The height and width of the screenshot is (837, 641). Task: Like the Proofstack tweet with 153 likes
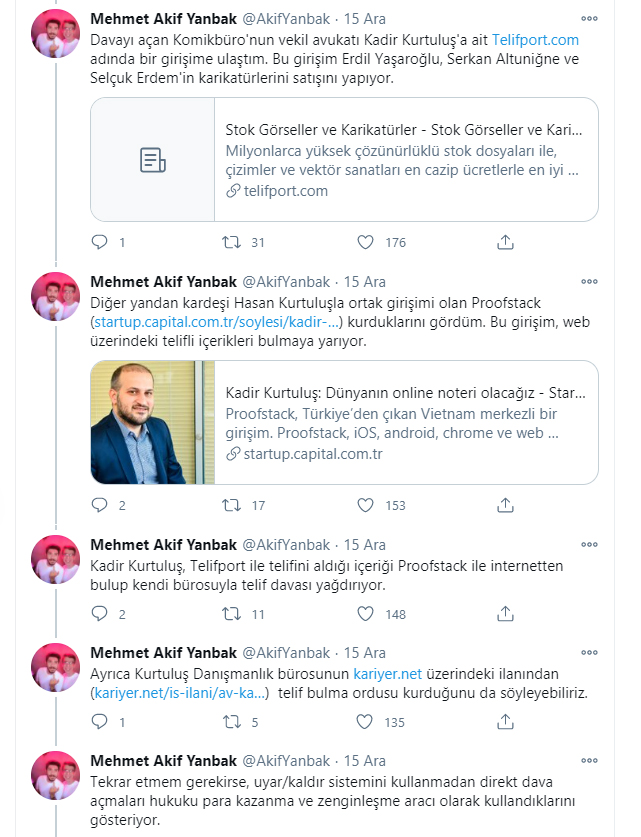(x=365, y=505)
